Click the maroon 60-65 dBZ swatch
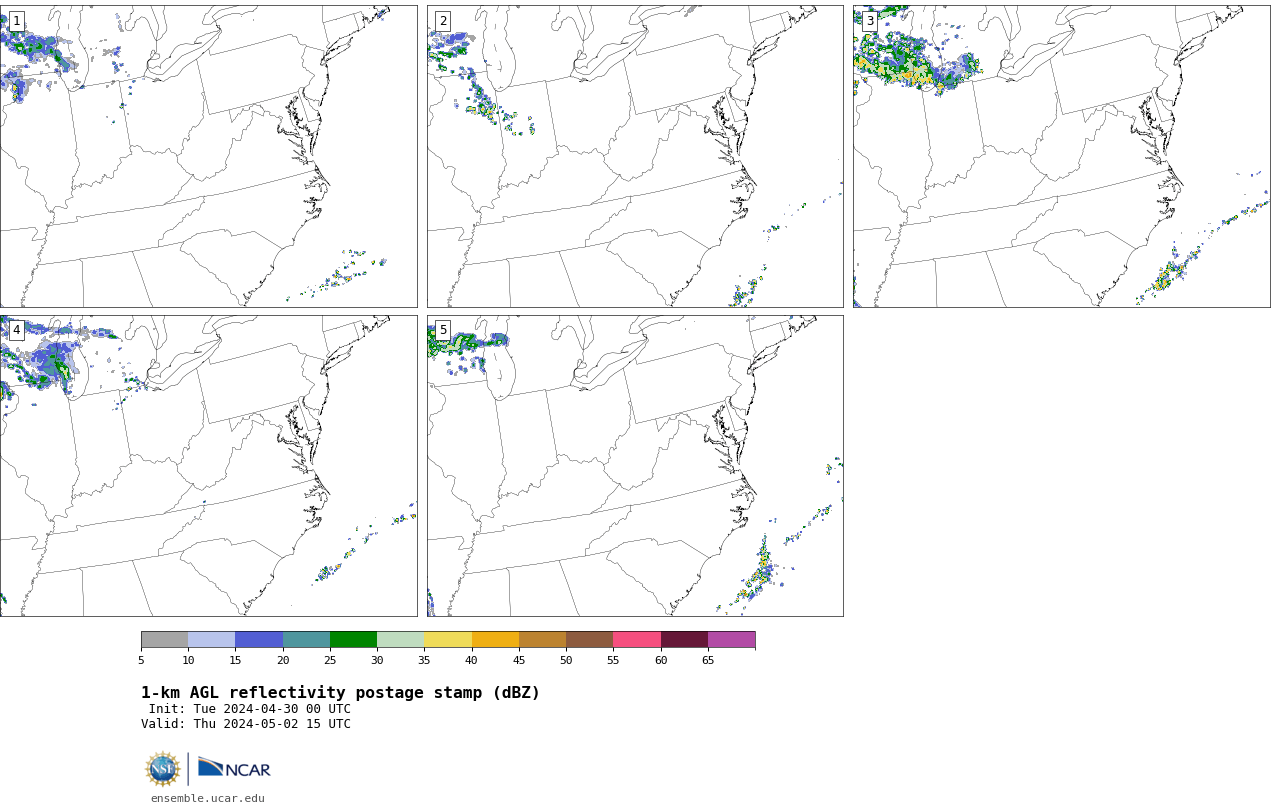 coord(684,640)
